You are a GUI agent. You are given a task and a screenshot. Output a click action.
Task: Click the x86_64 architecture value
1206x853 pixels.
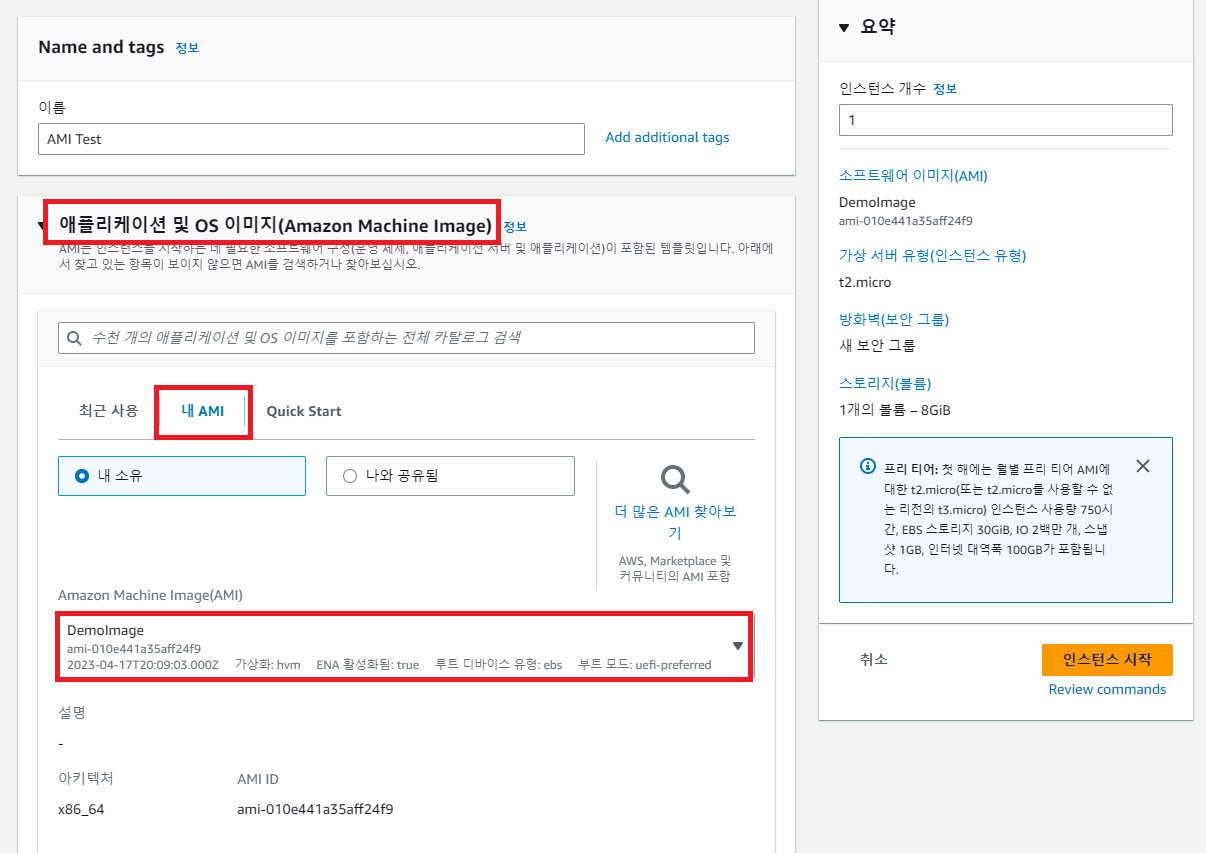pyautogui.click(x=81, y=809)
